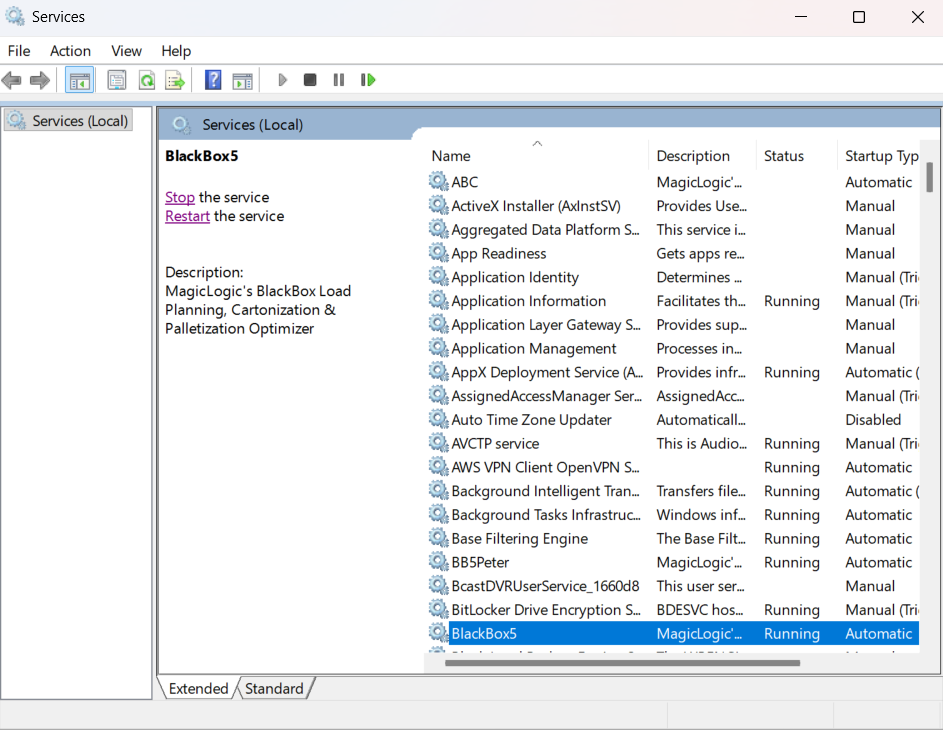Click the Help question mark icon

[x=213, y=80]
